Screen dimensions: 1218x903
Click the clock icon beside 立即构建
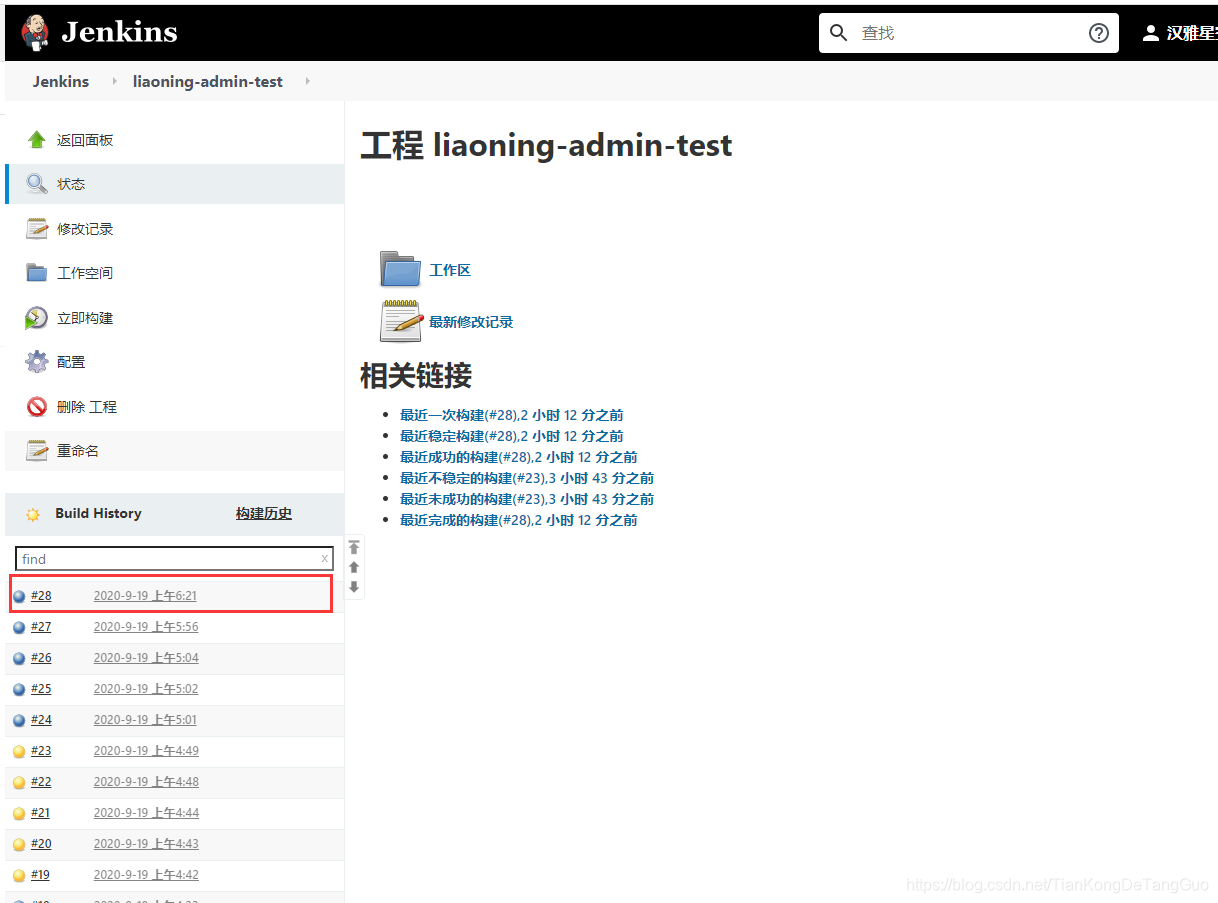[37, 318]
